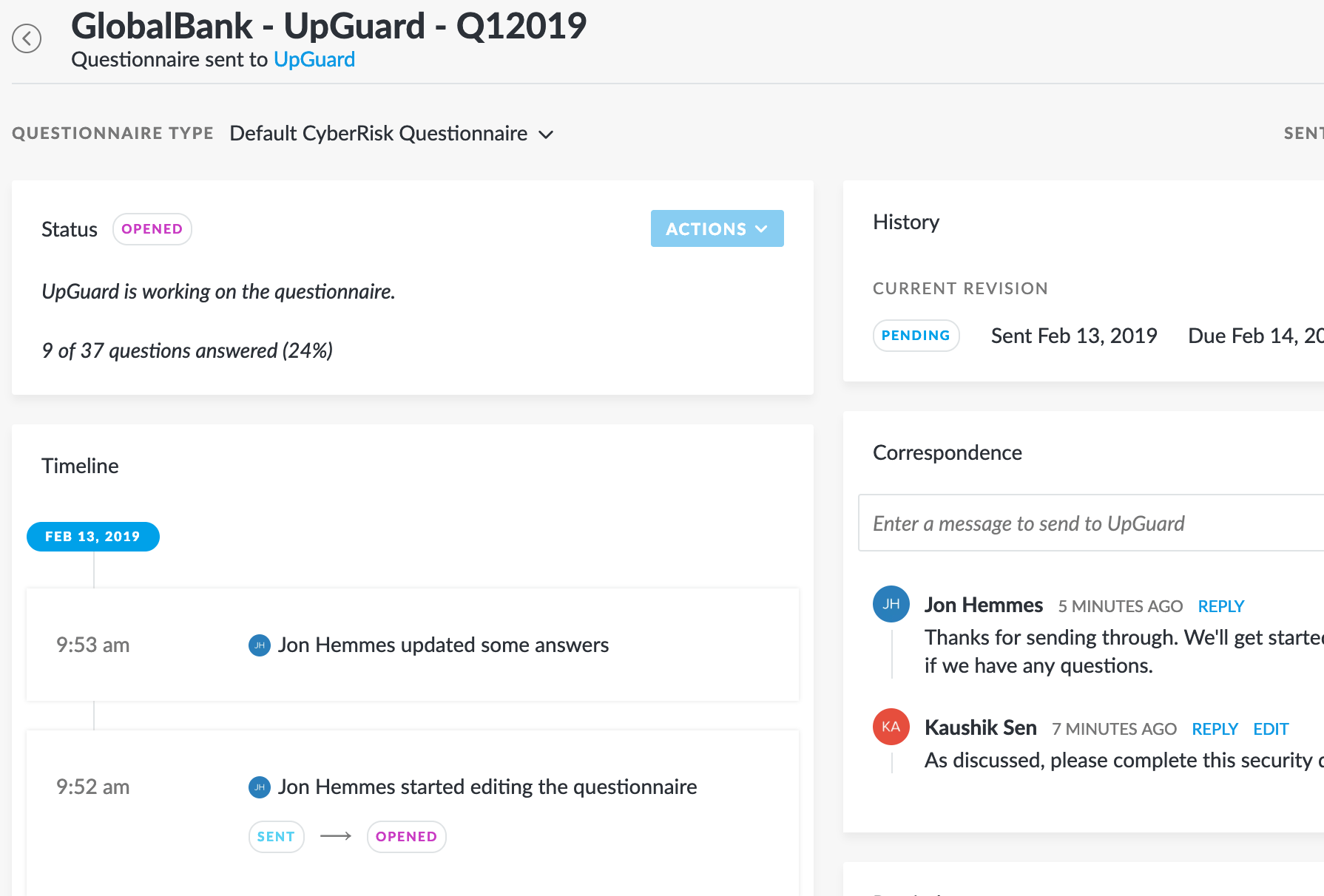Click the Enter a message to send field
1324x896 pixels.
[1091, 523]
